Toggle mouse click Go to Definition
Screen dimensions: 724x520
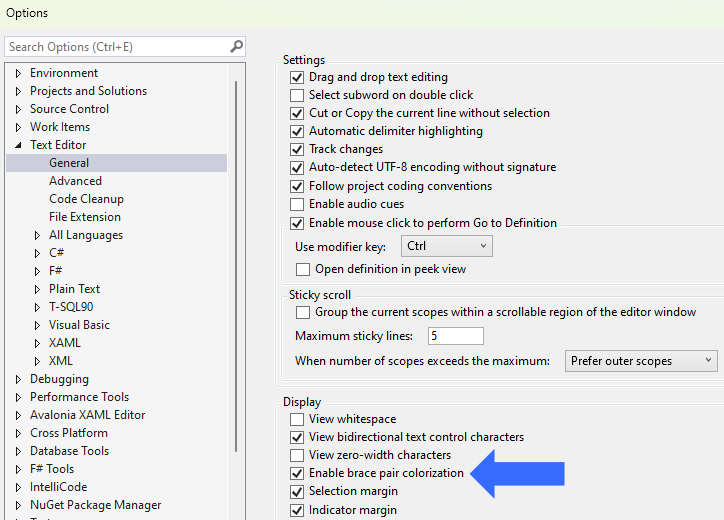tap(297, 224)
